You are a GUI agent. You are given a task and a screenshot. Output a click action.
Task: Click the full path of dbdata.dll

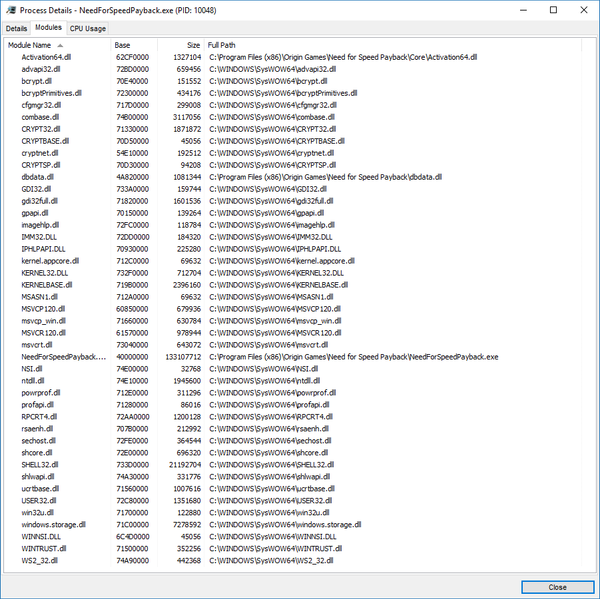click(325, 177)
